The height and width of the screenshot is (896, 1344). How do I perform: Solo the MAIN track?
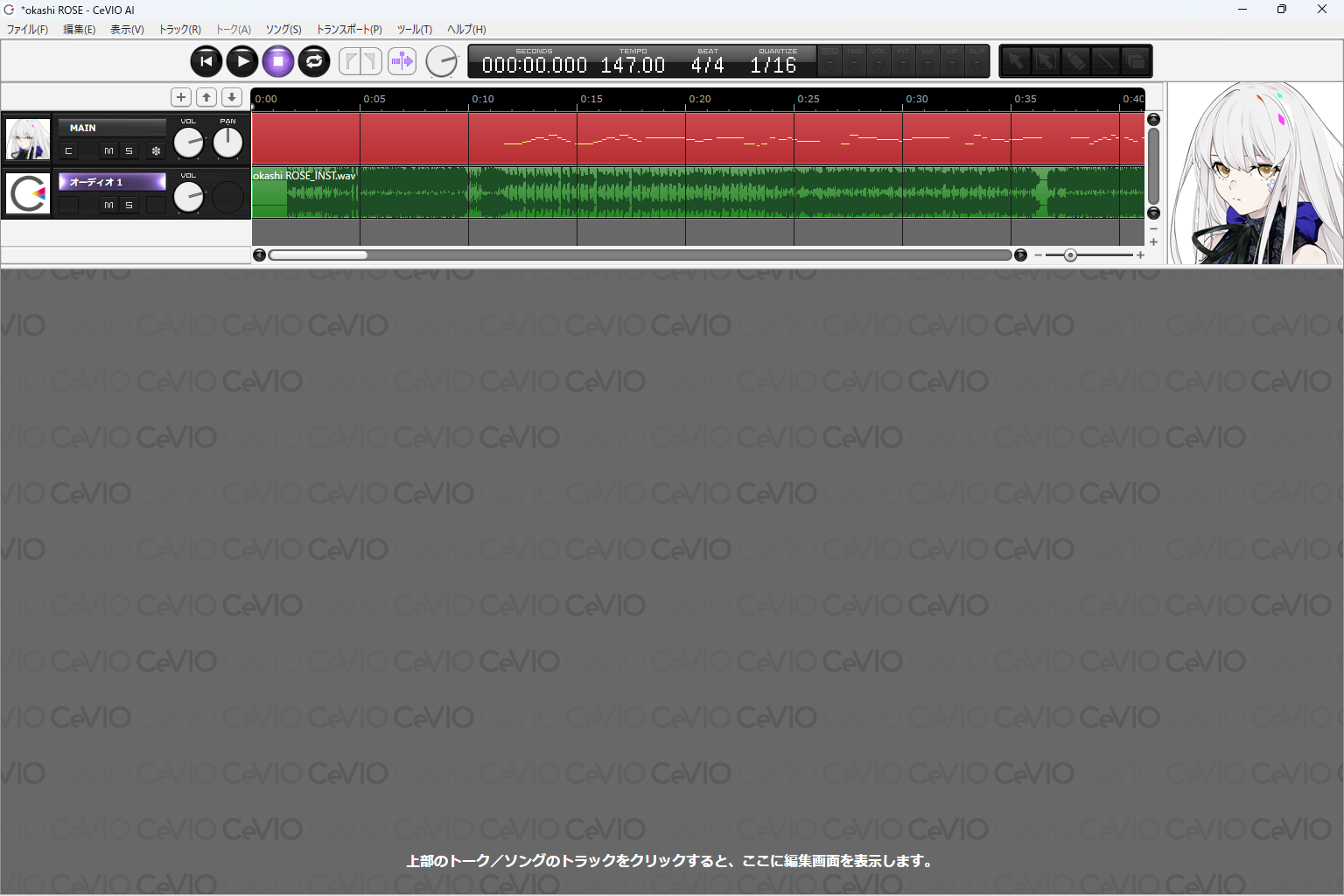click(129, 151)
